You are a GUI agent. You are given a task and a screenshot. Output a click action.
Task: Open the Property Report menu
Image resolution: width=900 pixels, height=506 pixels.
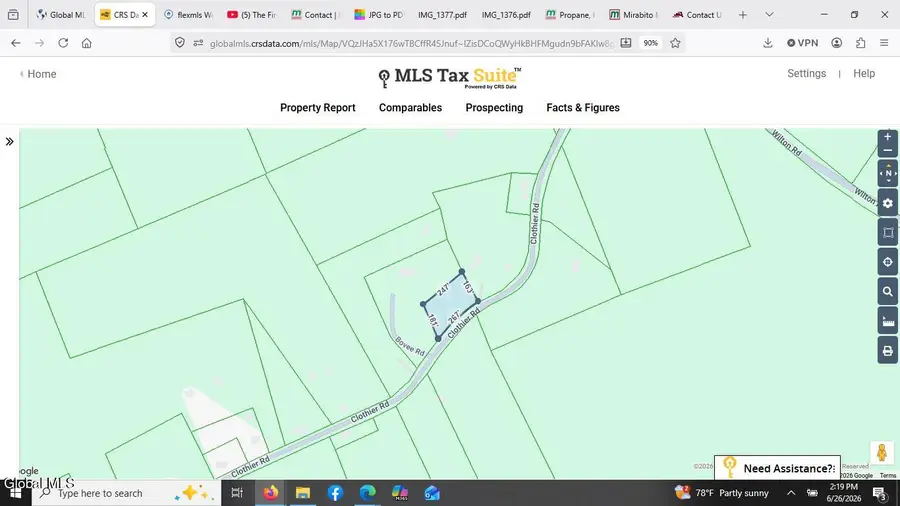tap(317, 108)
